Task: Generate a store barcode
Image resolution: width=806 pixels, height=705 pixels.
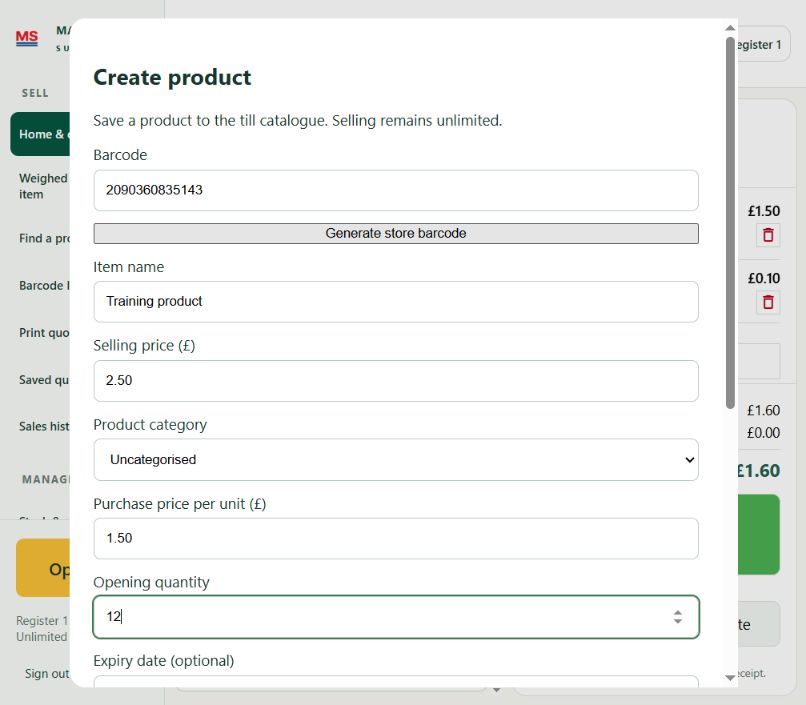Action: [396, 233]
